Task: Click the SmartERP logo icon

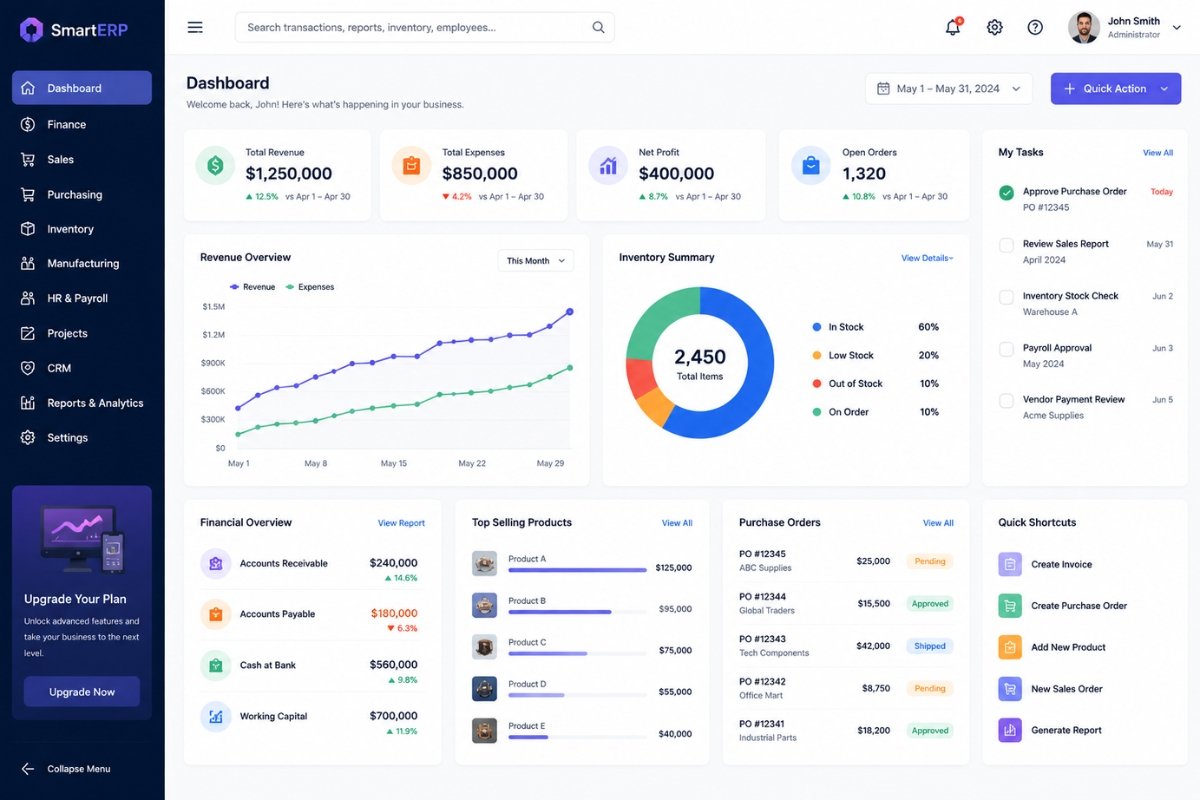Action: click(x=31, y=29)
